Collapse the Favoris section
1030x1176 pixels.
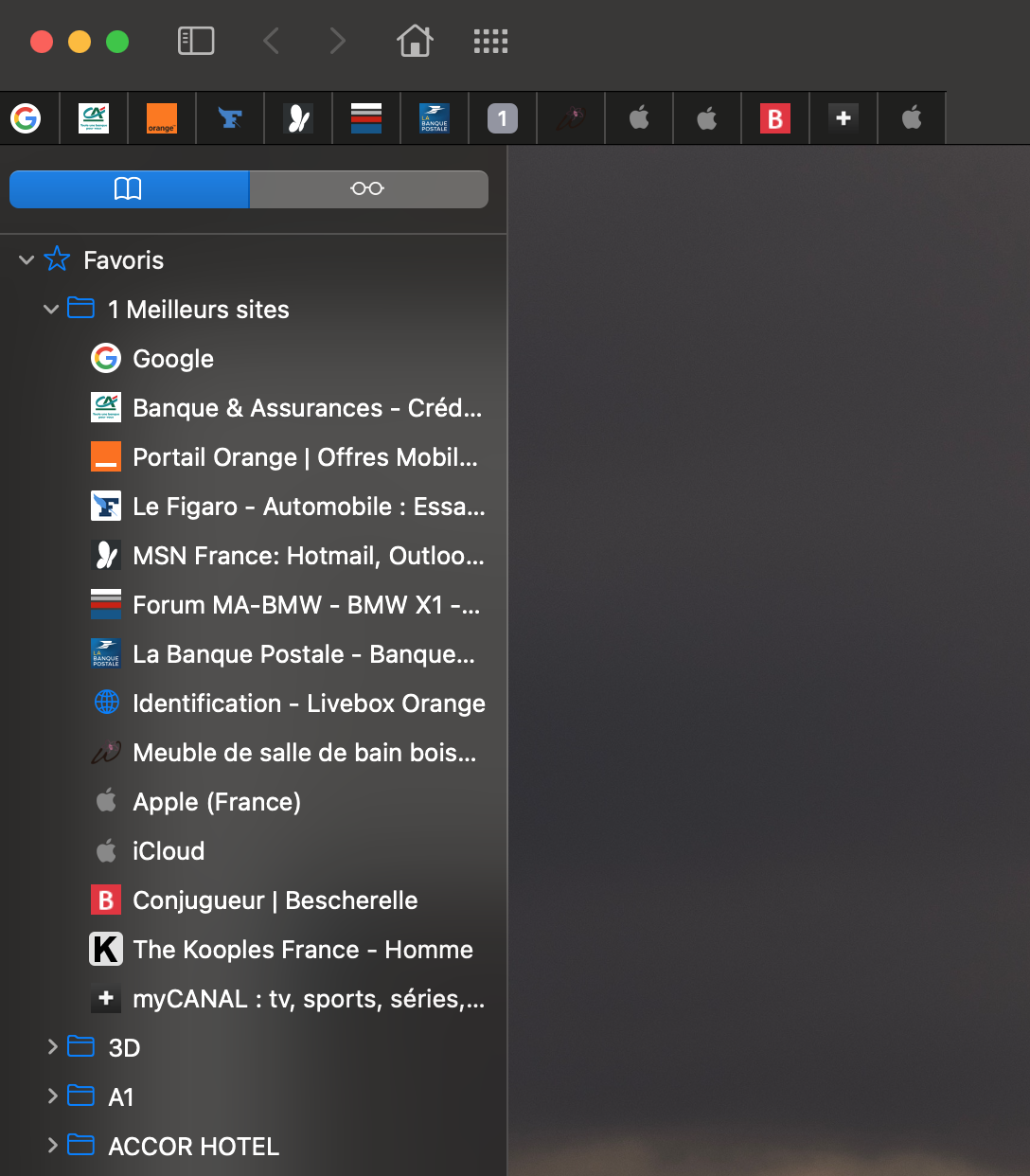27,259
